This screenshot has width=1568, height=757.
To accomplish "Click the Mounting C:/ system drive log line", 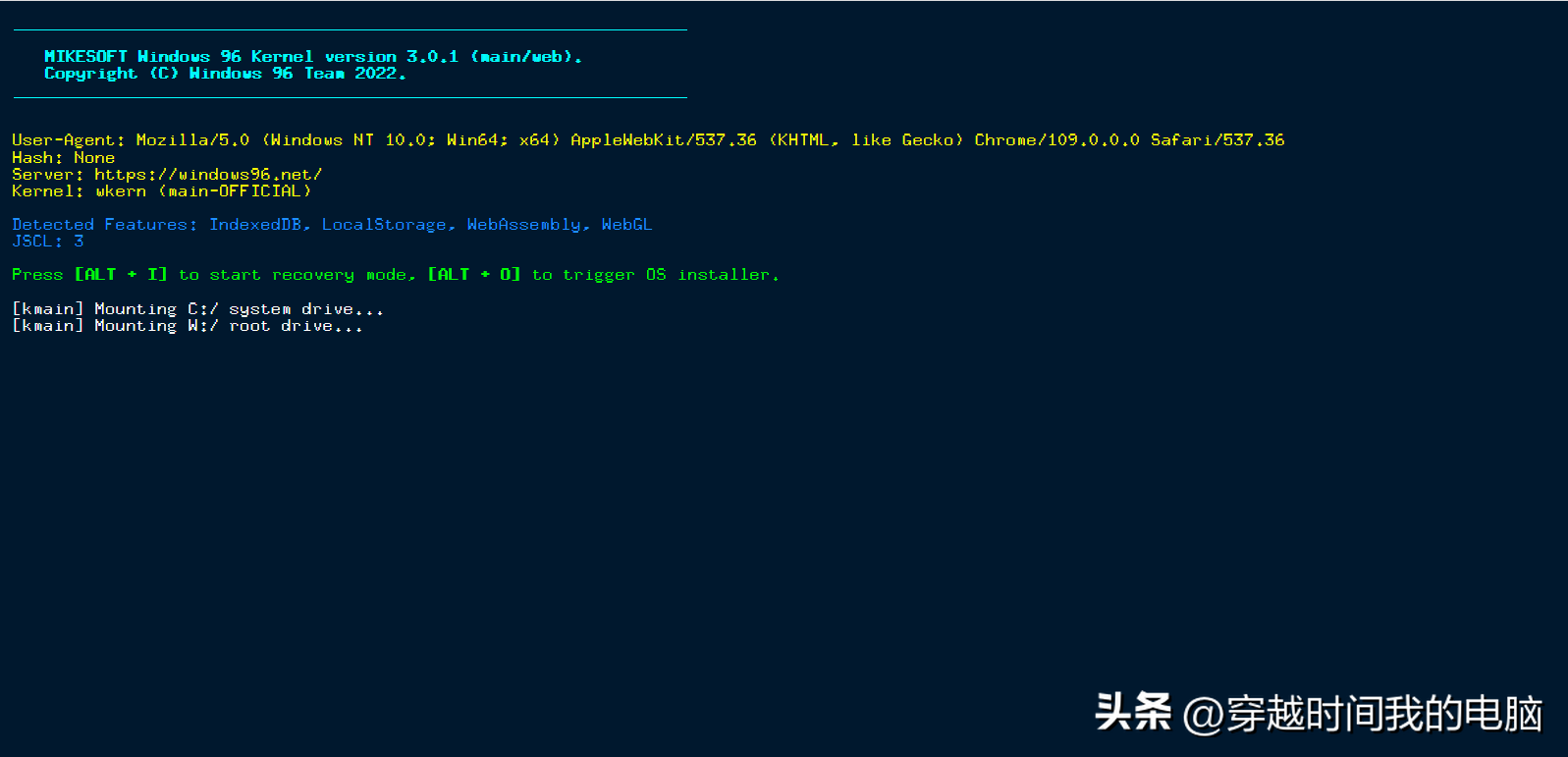I will coord(198,309).
